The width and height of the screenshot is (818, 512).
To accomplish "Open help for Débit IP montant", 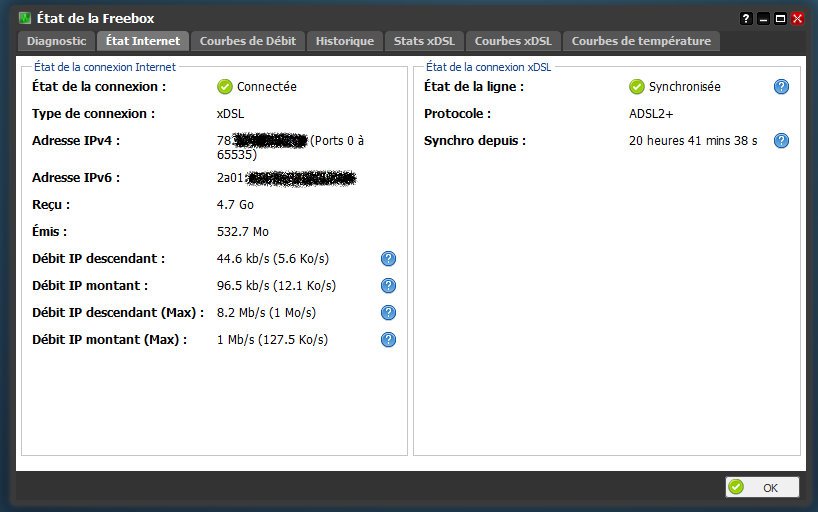I will pyautogui.click(x=388, y=285).
